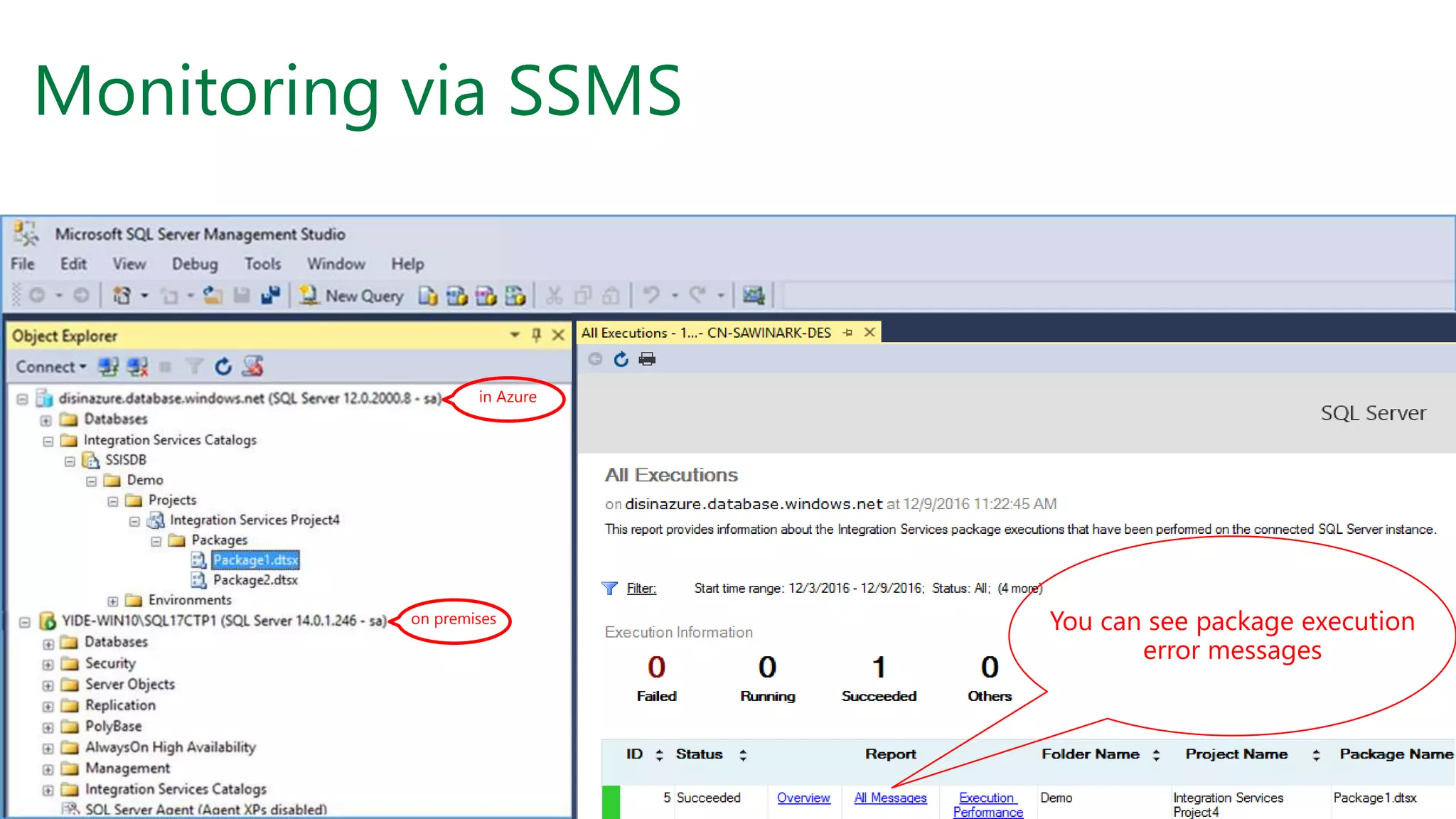
Task: Refresh the Object Explorer tree
Action: pos(223,367)
